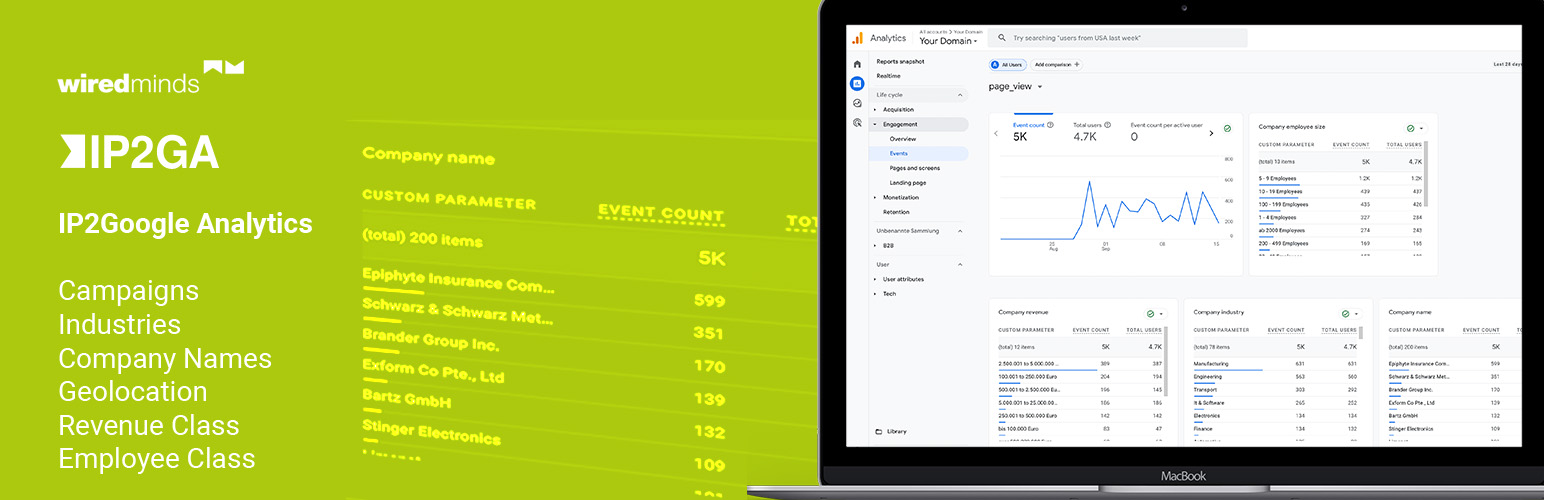Open the Library folder icon
Image resolution: width=1544 pixels, height=500 pixels.
pyautogui.click(x=879, y=431)
